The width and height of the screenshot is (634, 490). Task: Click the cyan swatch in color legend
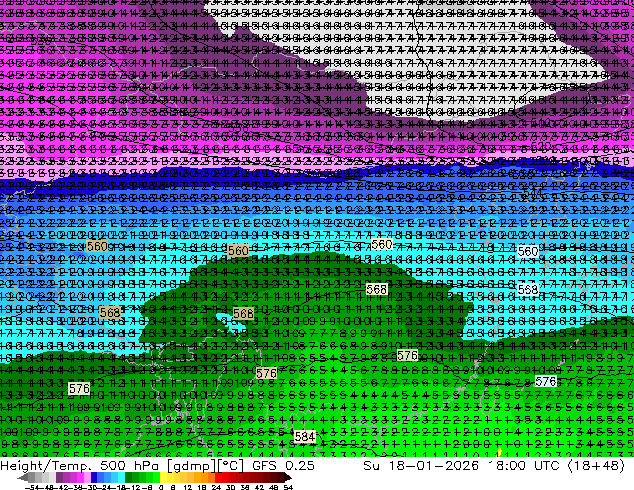coord(121,477)
